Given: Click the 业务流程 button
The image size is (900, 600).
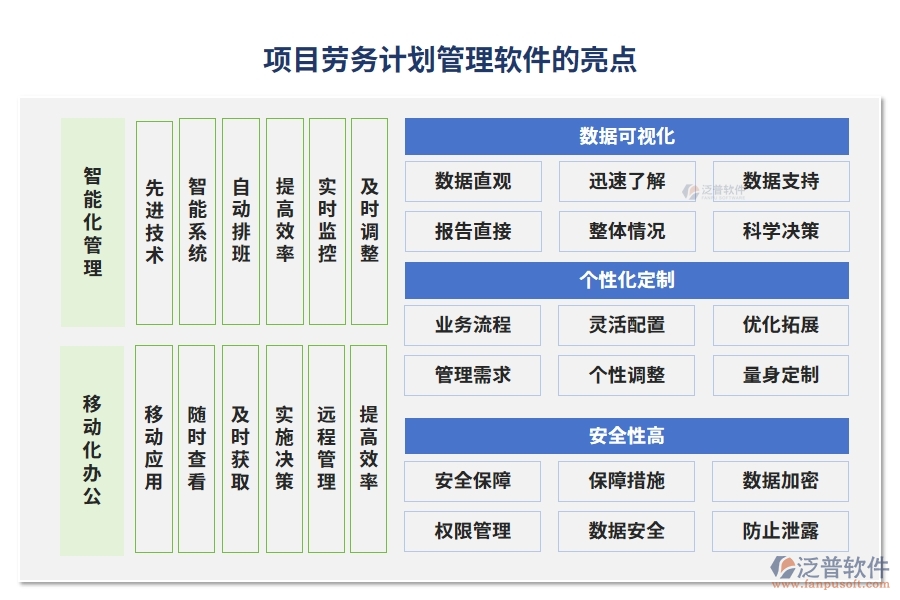Looking at the screenshot, I should coord(472,325).
